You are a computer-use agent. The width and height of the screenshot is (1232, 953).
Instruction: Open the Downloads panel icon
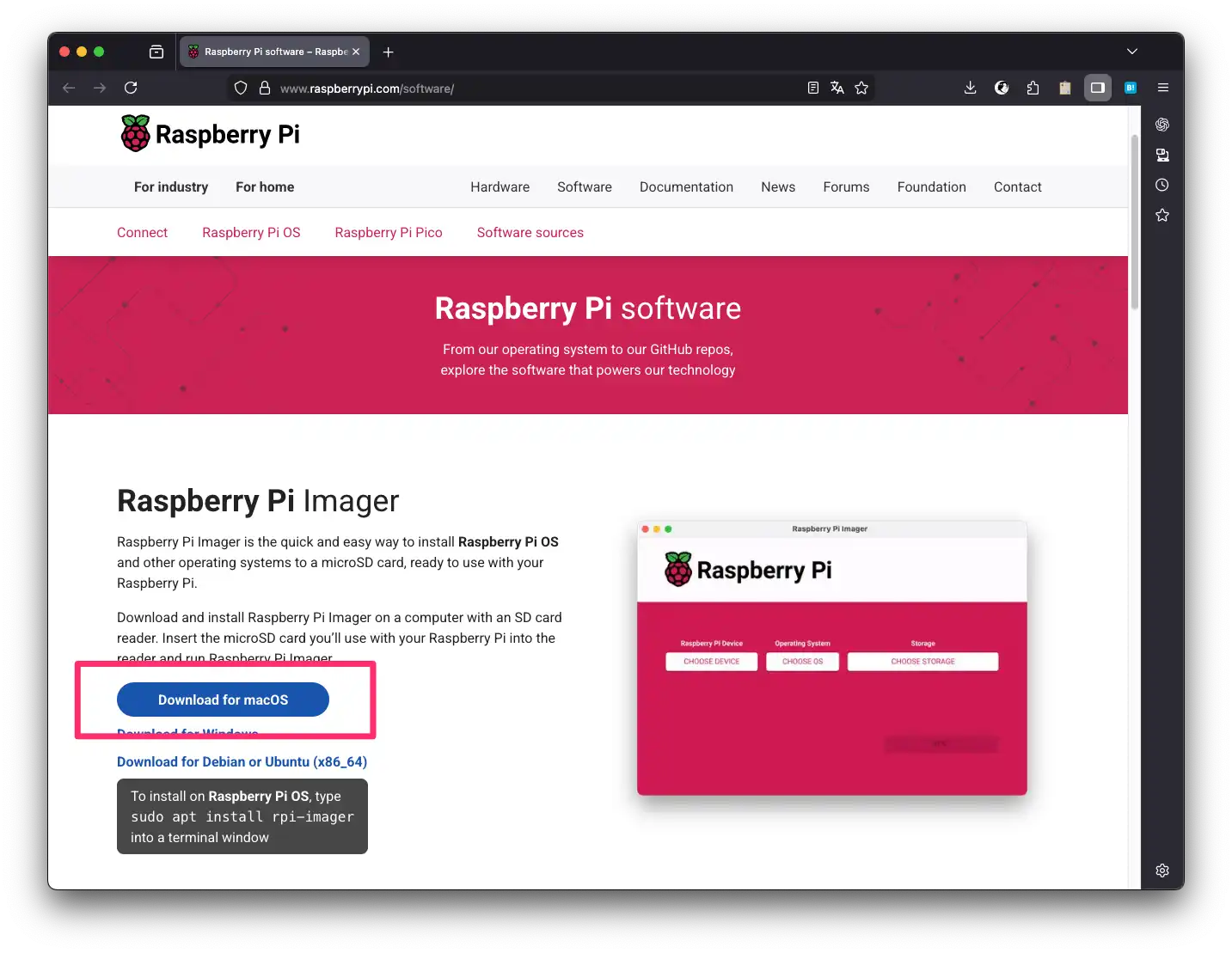[970, 88]
